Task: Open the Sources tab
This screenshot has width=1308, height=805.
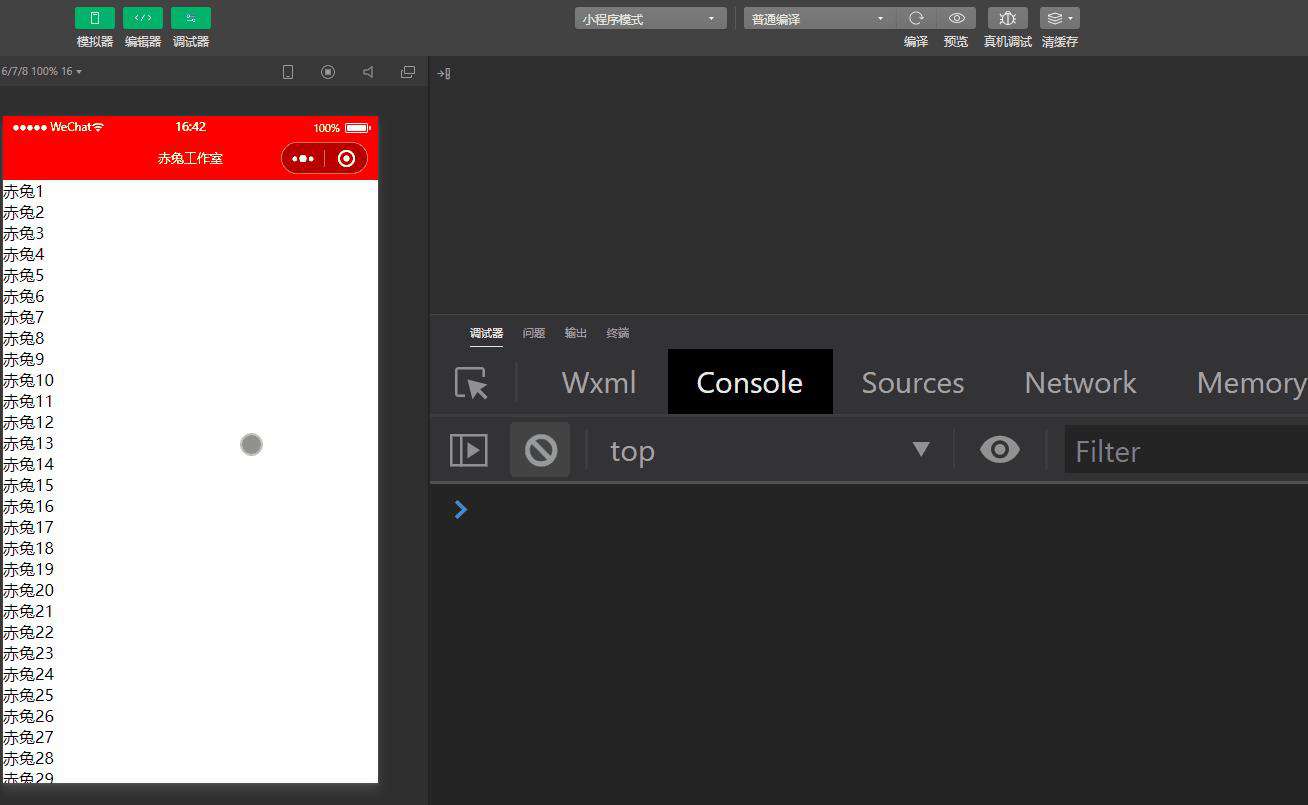Action: coord(913,383)
